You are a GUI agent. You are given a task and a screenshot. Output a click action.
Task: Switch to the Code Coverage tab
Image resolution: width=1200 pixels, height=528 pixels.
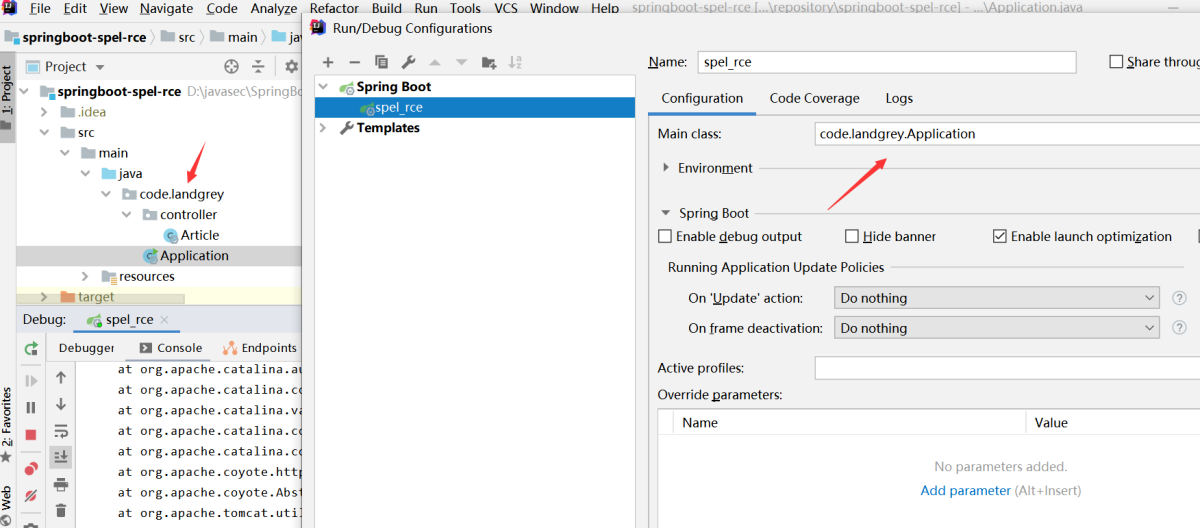[814, 98]
